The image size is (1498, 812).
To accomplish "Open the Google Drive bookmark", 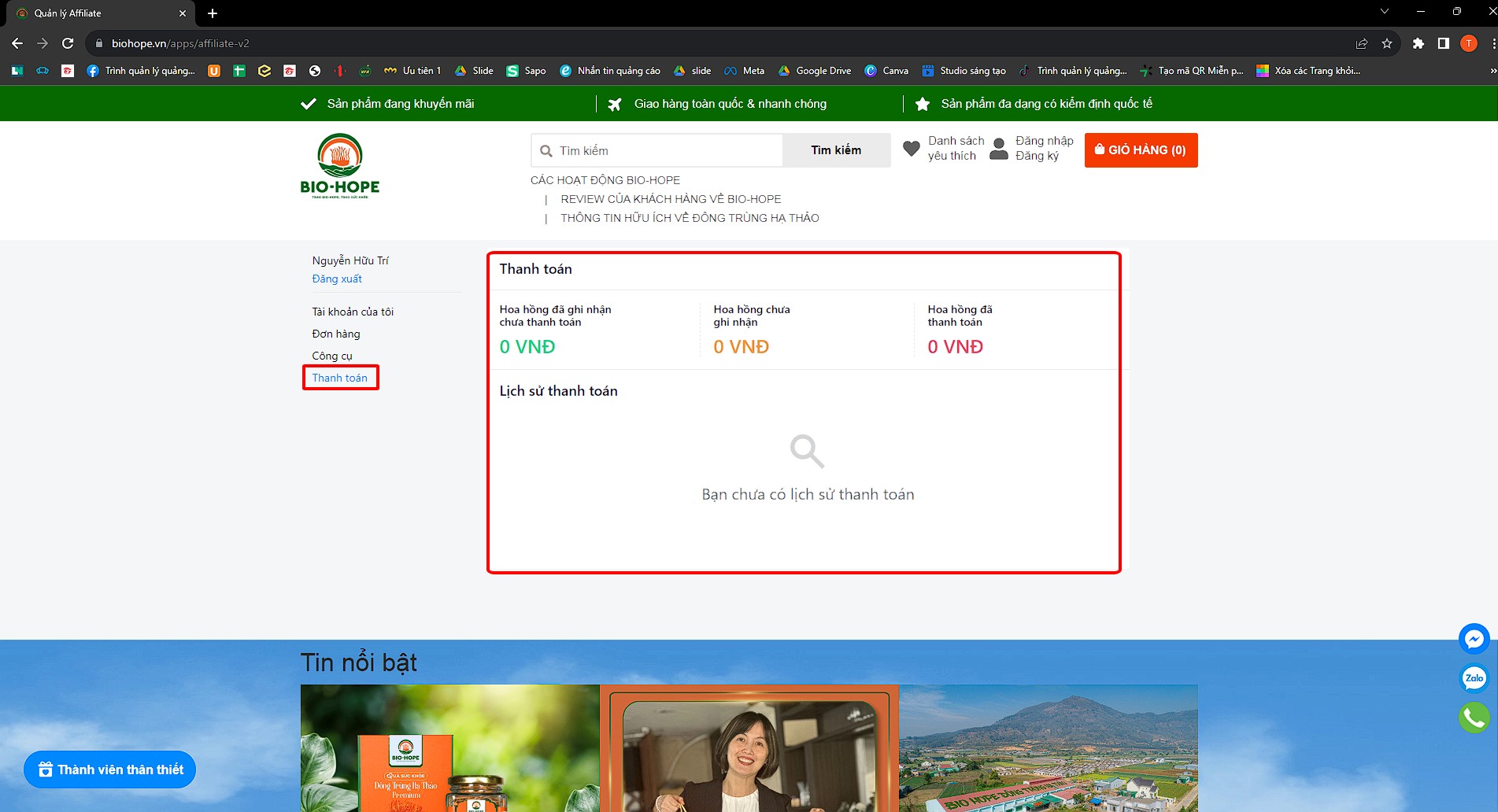I will (815, 71).
